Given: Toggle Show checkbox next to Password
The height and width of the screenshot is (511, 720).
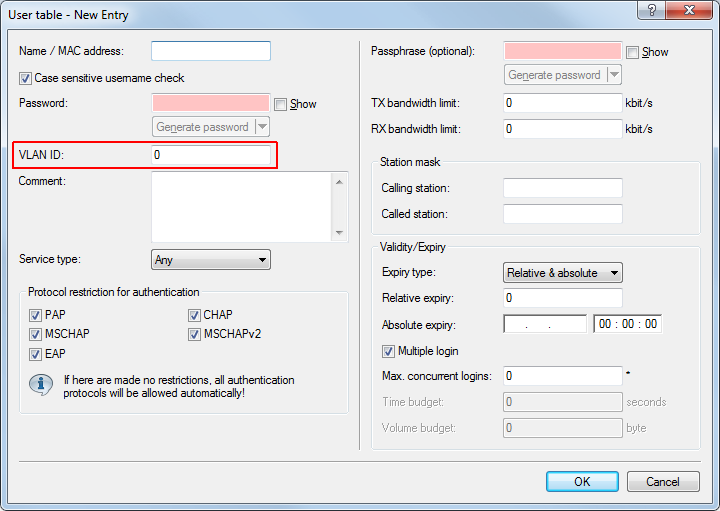Looking at the screenshot, I should pos(281,104).
